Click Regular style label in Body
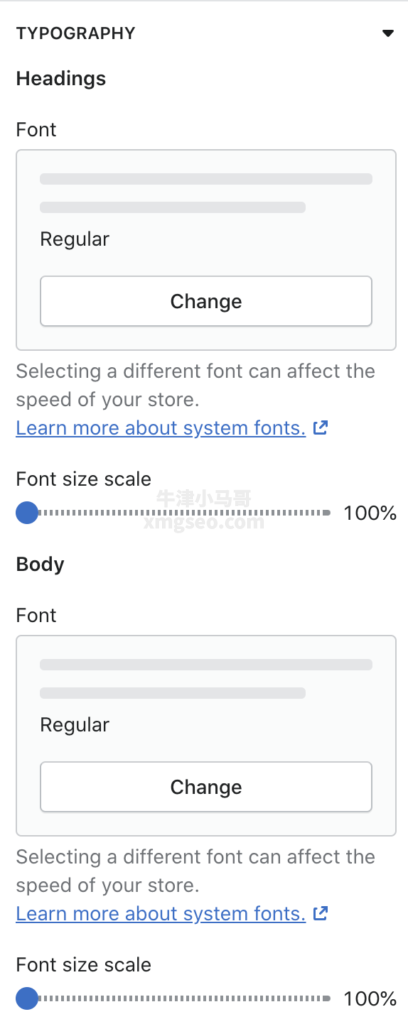The width and height of the screenshot is (408, 1024). 74,726
